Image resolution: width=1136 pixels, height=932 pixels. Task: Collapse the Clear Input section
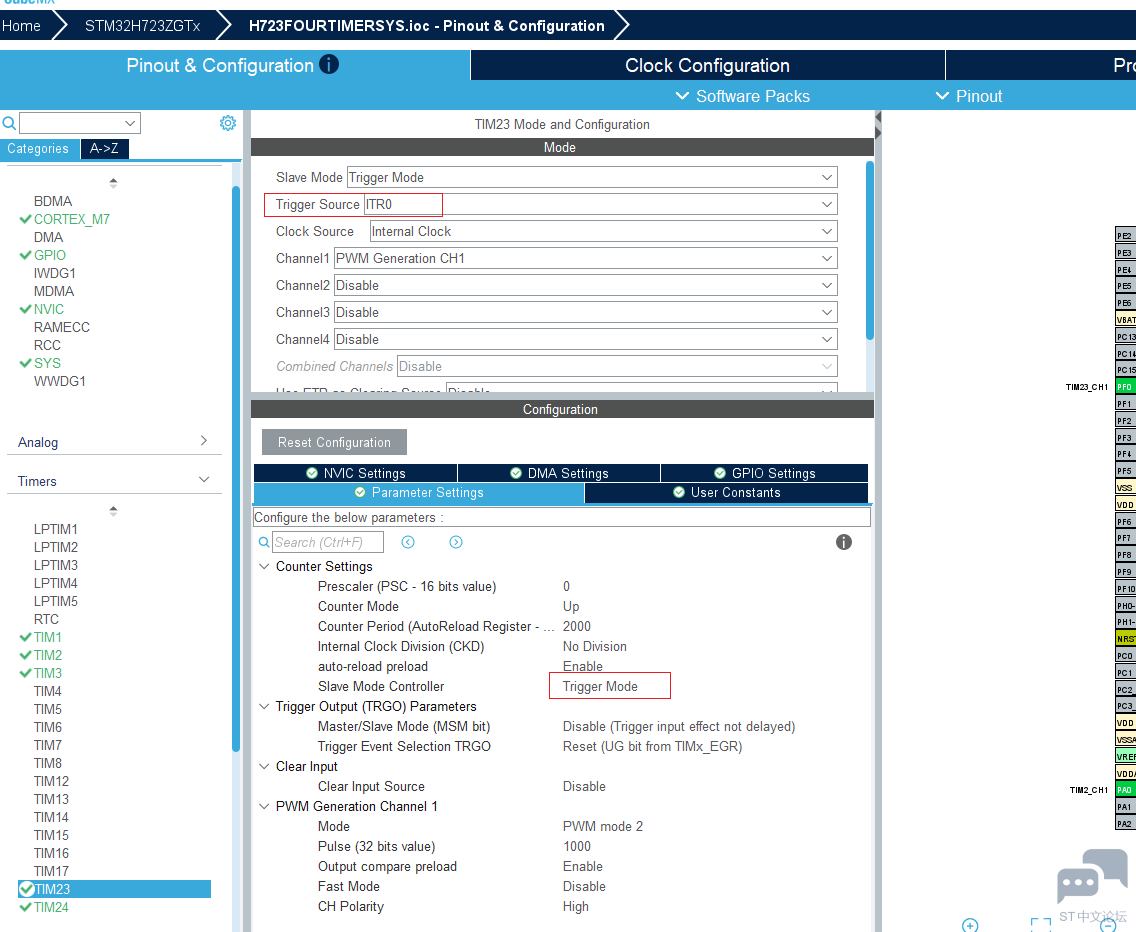click(x=264, y=766)
